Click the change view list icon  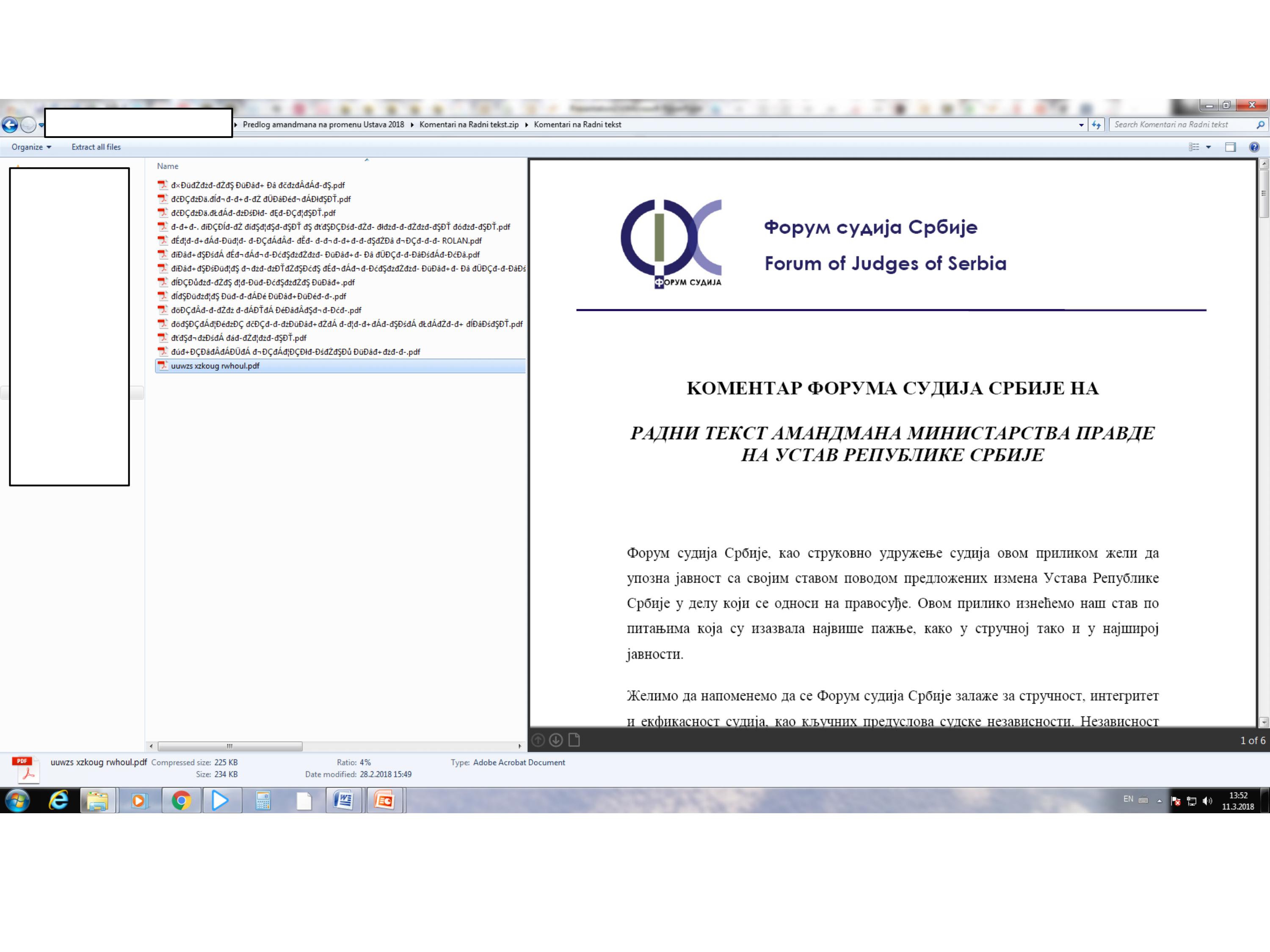[x=1194, y=147]
